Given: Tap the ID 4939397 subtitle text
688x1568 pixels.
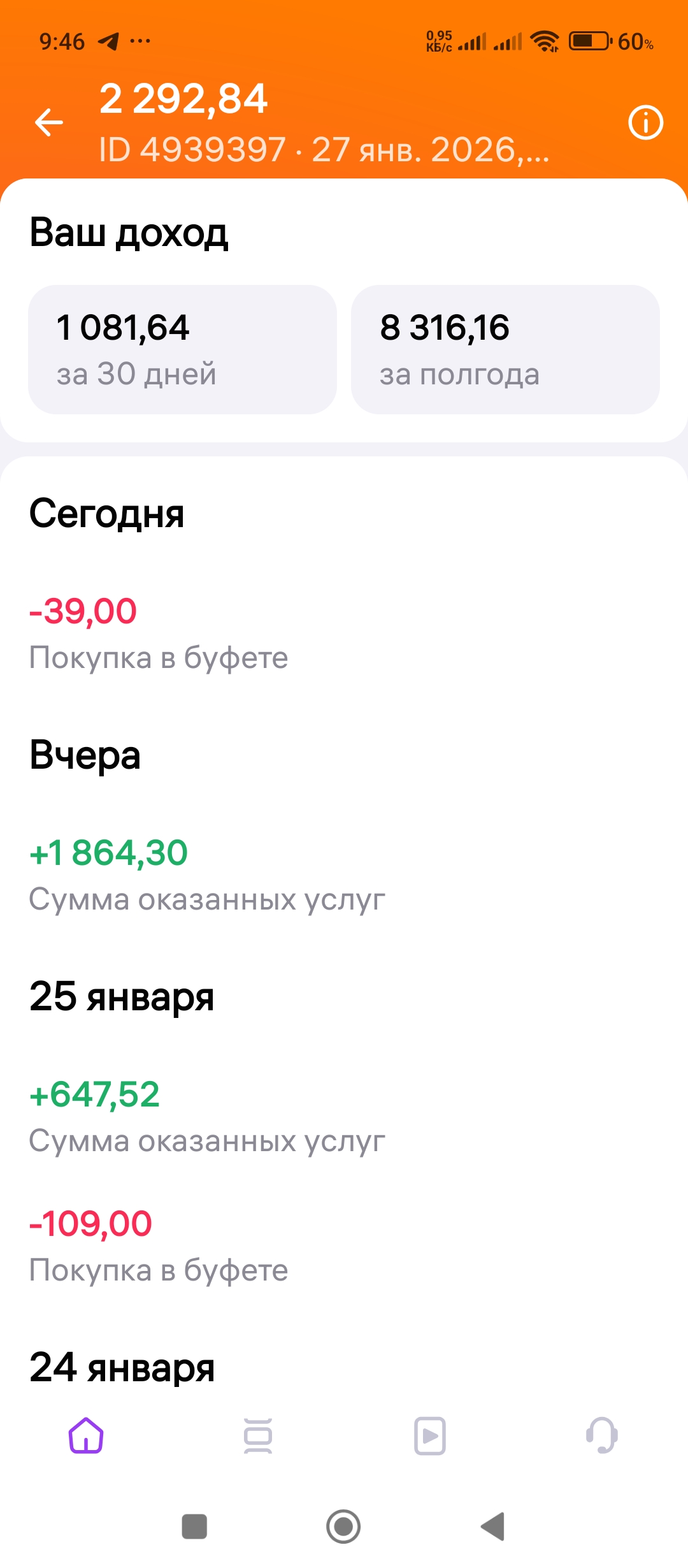Looking at the screenshot, I should [x=324, y=150].
